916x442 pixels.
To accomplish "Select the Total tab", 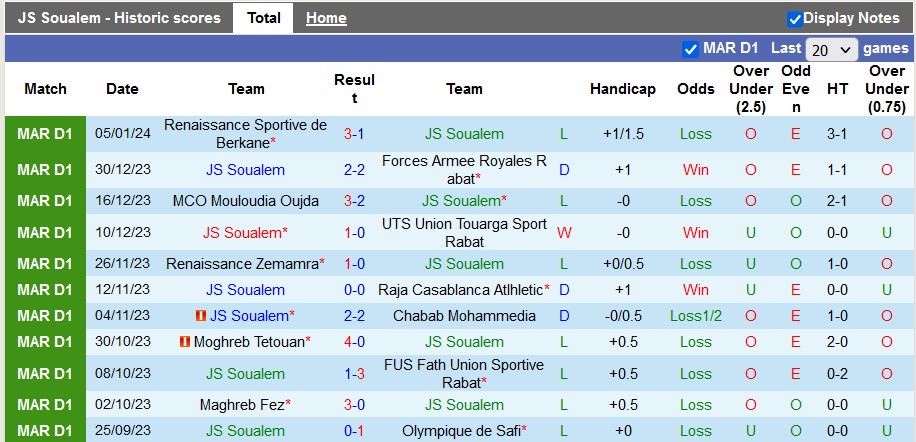I will click(264, 18).
